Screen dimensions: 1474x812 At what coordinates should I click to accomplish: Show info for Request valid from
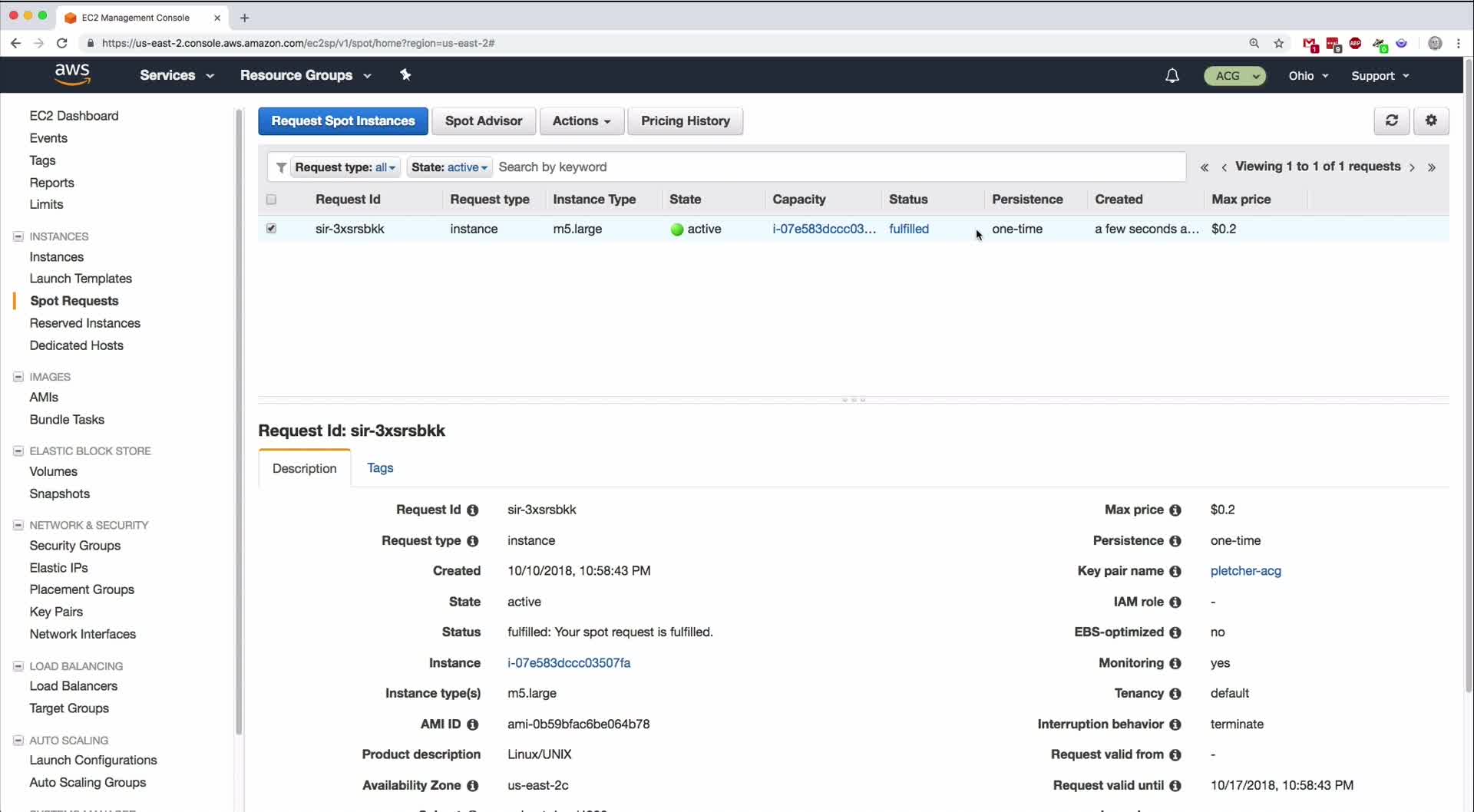[1175, 755]
